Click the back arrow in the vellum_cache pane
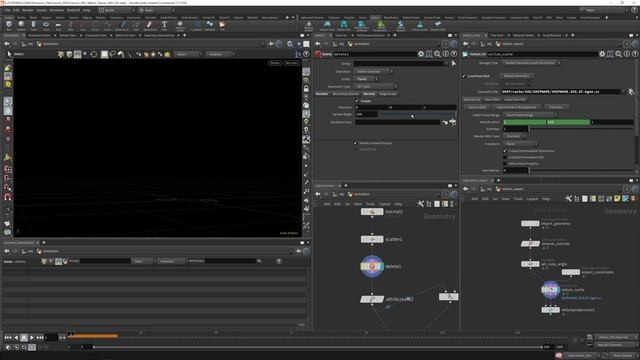The image size is (640, 360). click(466, 44)
